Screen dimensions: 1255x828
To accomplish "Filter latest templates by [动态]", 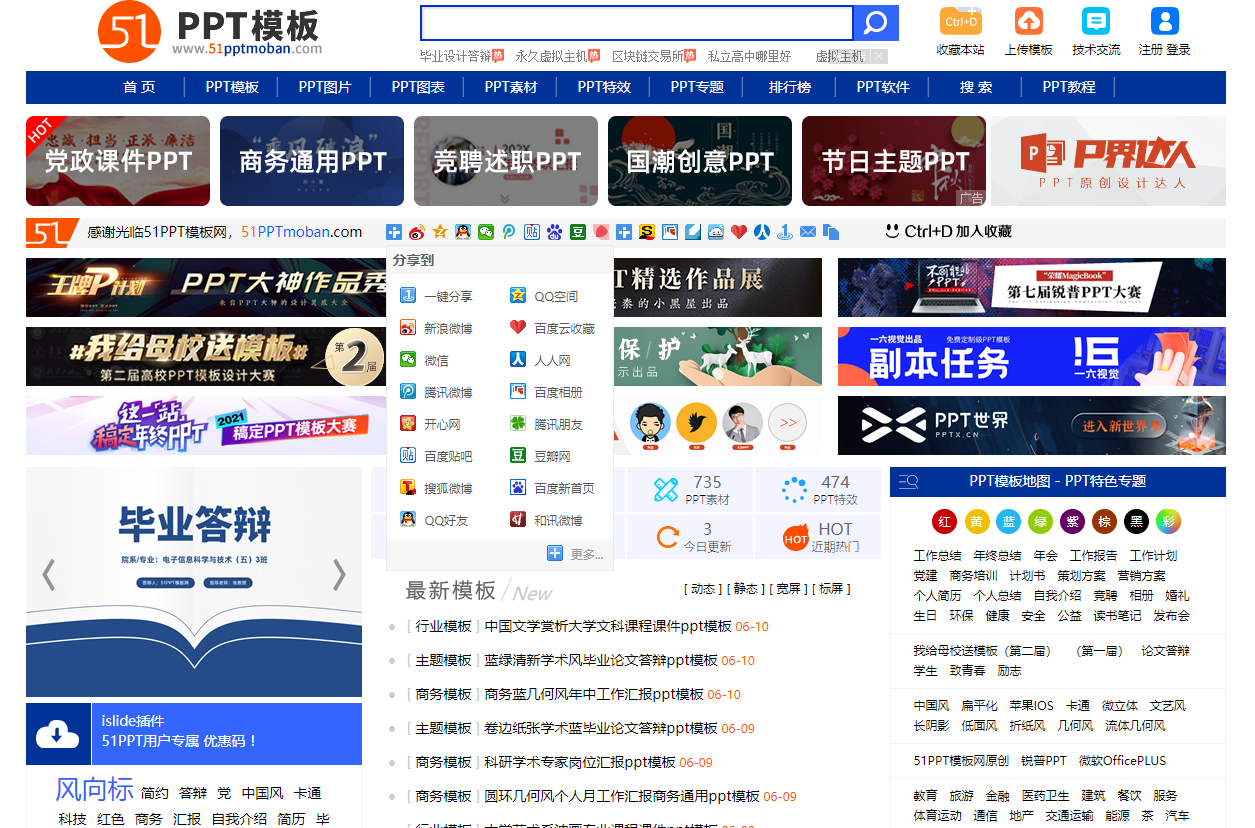I will [x=704, y=589].
